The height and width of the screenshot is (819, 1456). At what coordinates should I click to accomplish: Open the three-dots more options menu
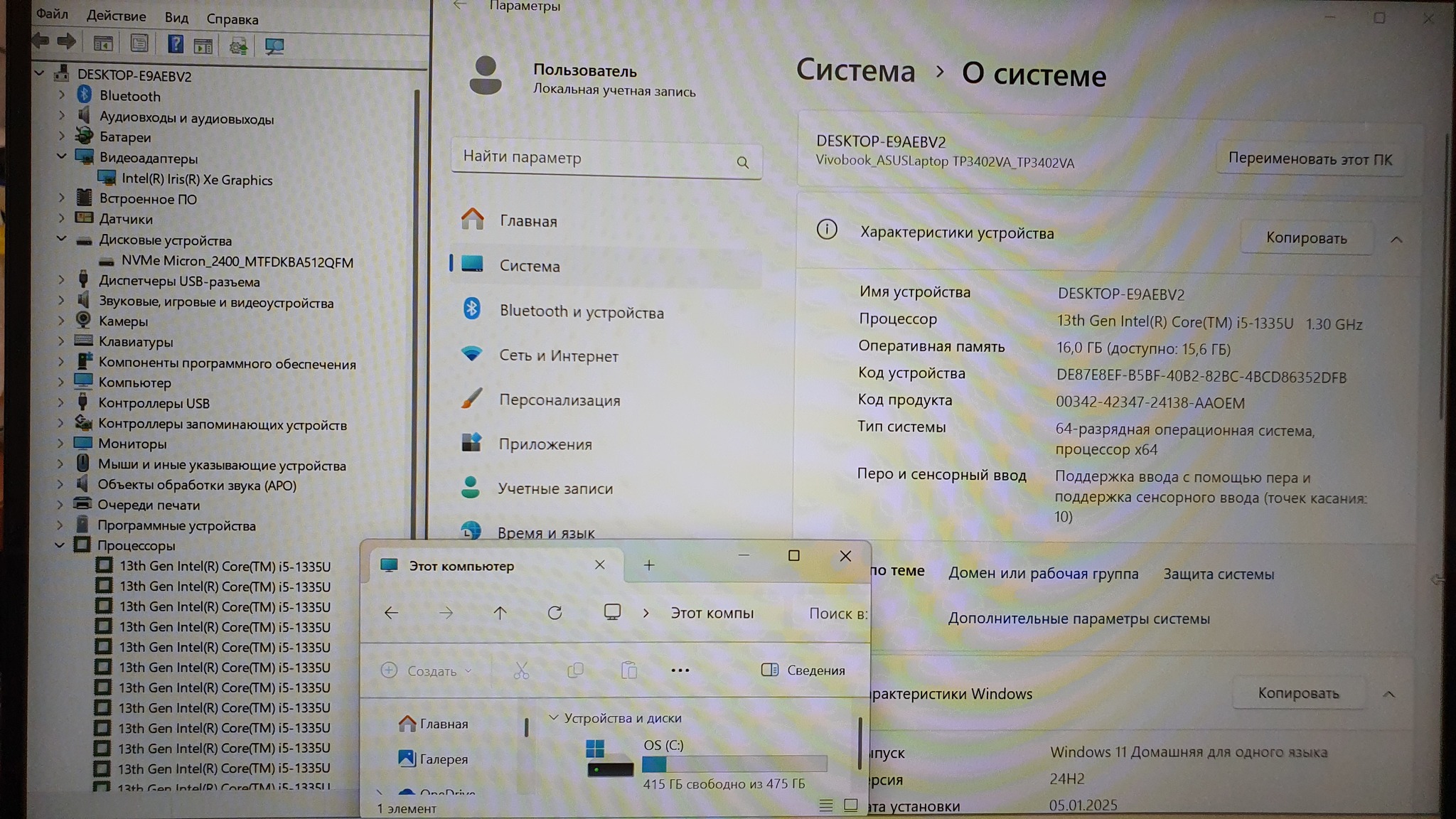point(680,670)
